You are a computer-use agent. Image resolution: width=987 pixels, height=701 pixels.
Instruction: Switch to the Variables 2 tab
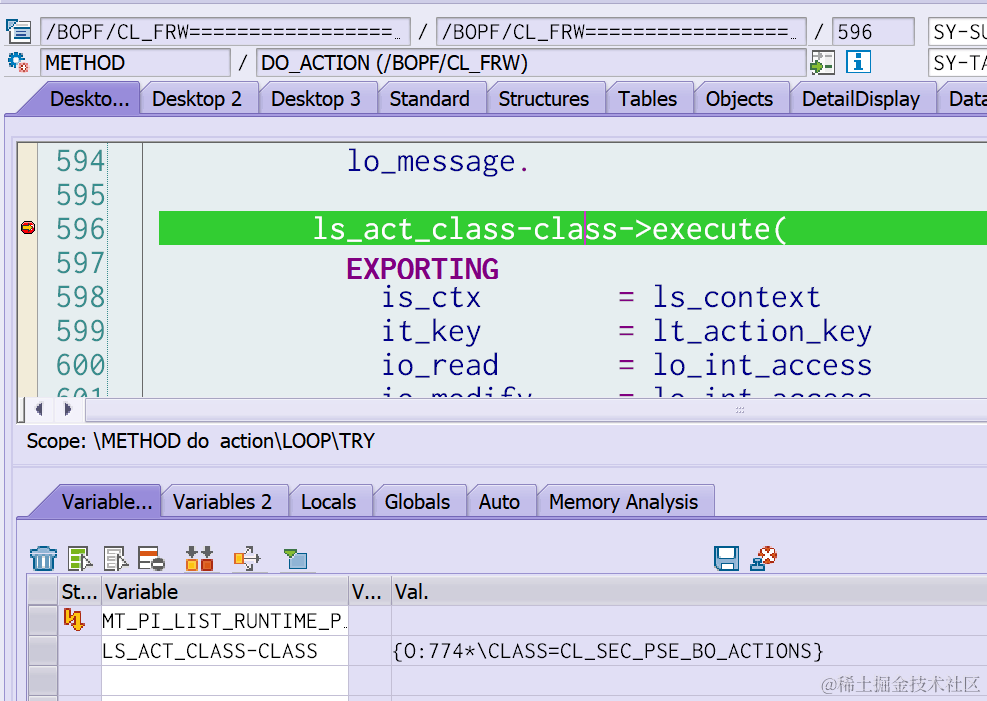[222, 502]
